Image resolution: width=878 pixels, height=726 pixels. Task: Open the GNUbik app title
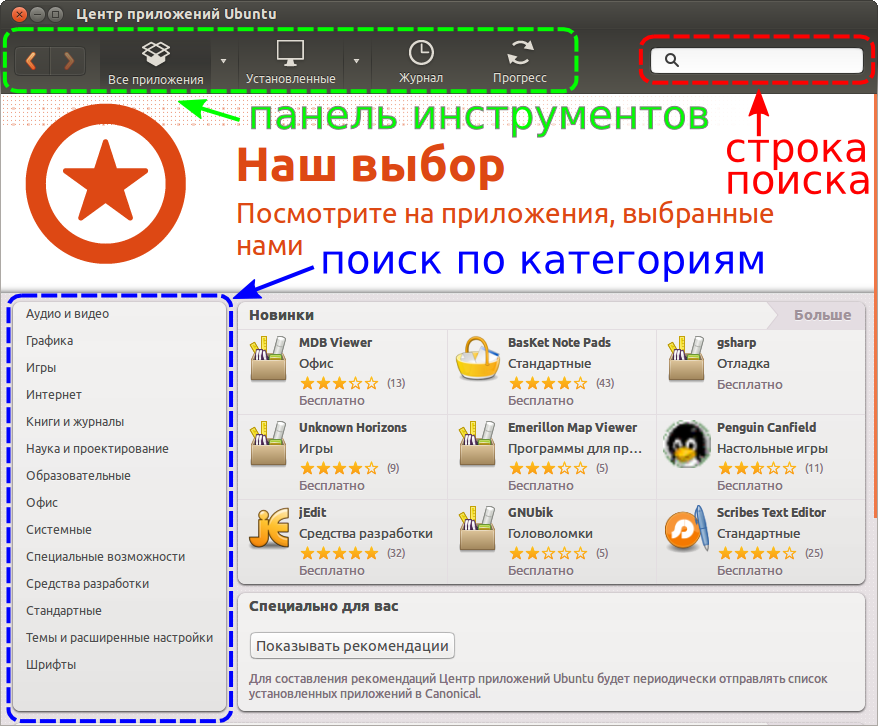point(530,513)
